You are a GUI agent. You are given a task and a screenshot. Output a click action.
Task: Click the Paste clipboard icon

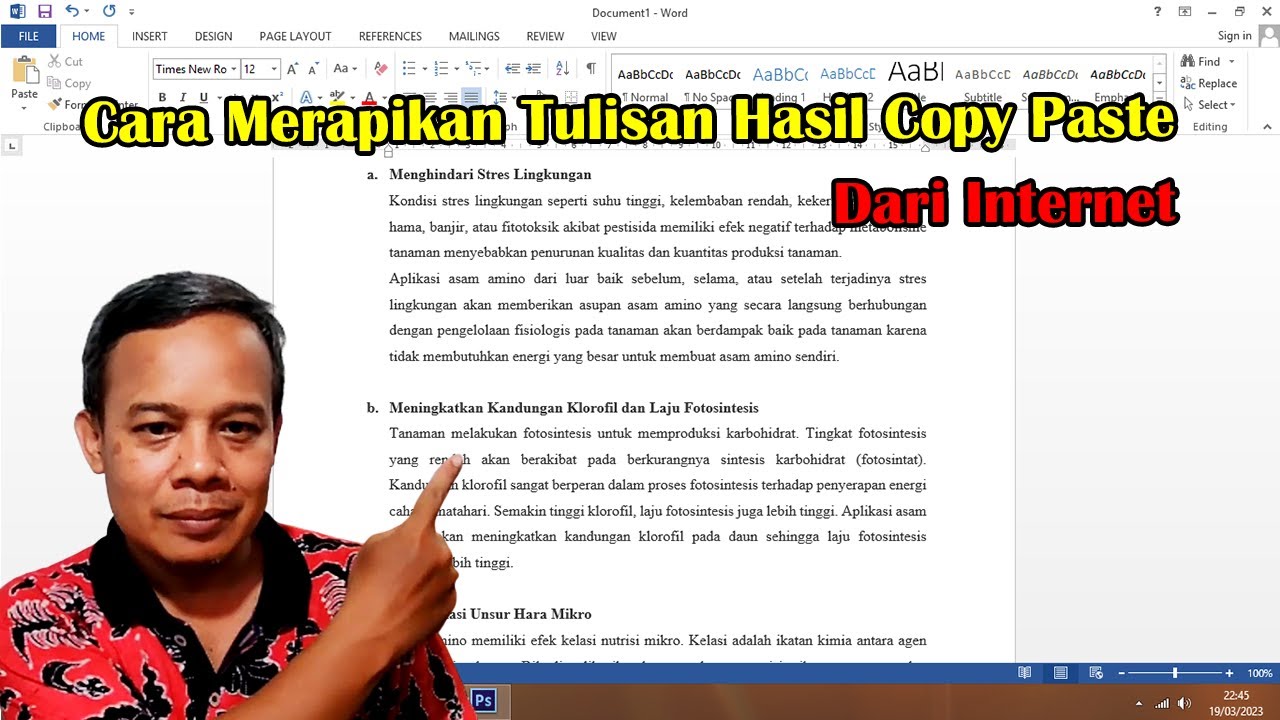tap(24, 71)
